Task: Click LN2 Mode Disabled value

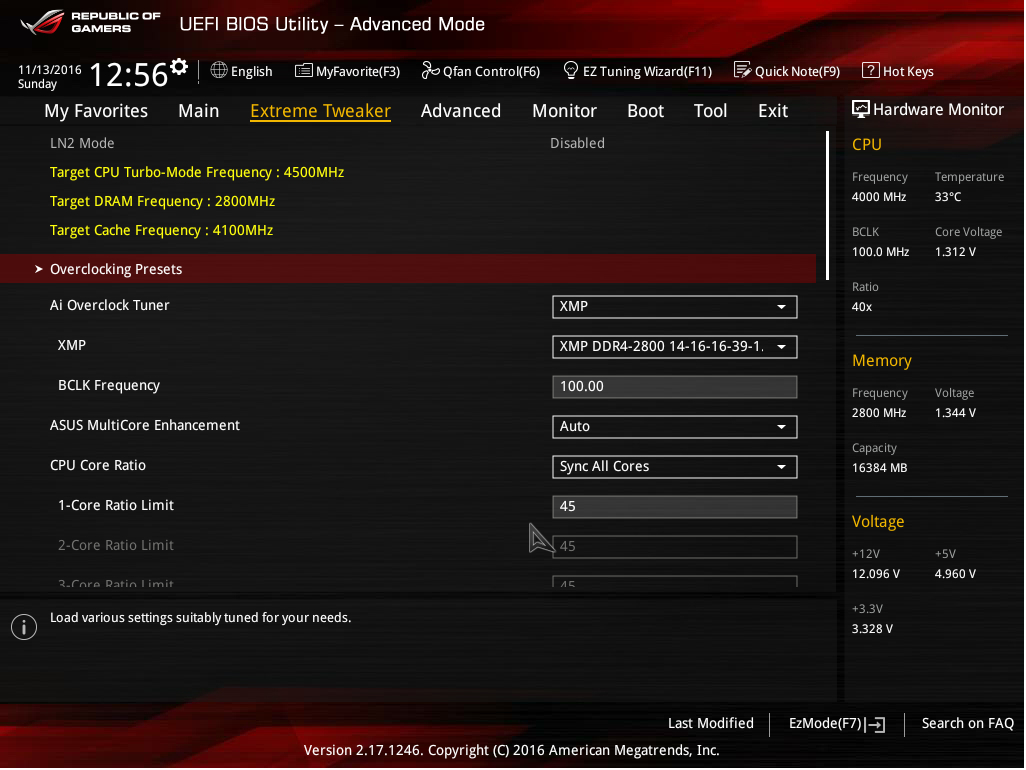Action: click(577, 143)
